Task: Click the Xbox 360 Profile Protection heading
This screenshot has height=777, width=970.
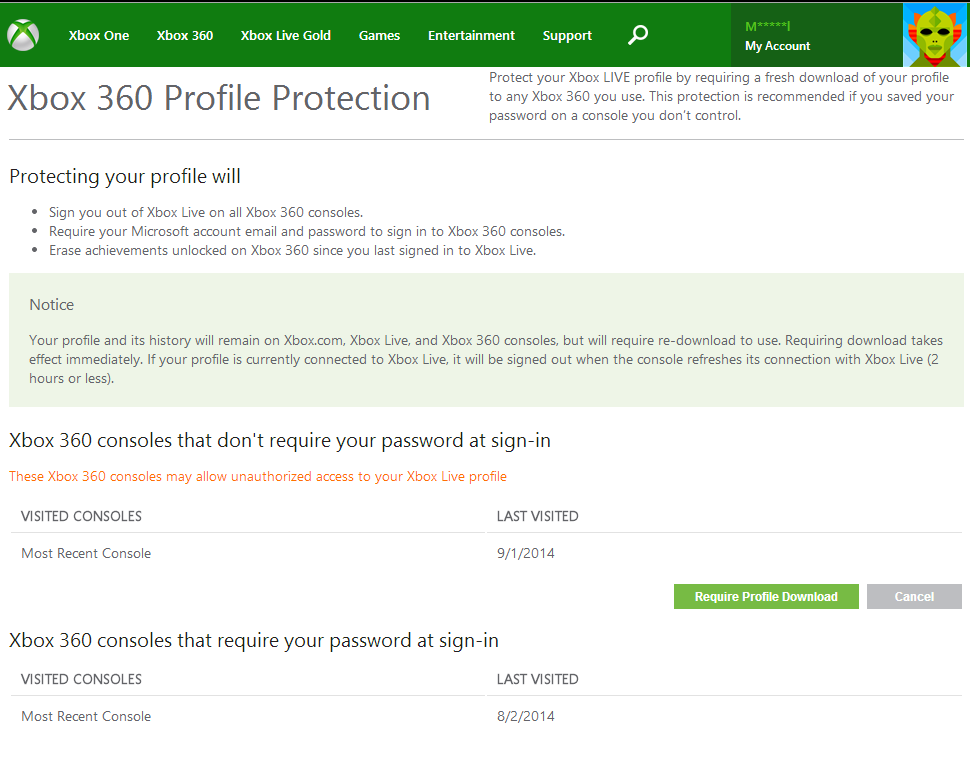Action: pos(219,98)
